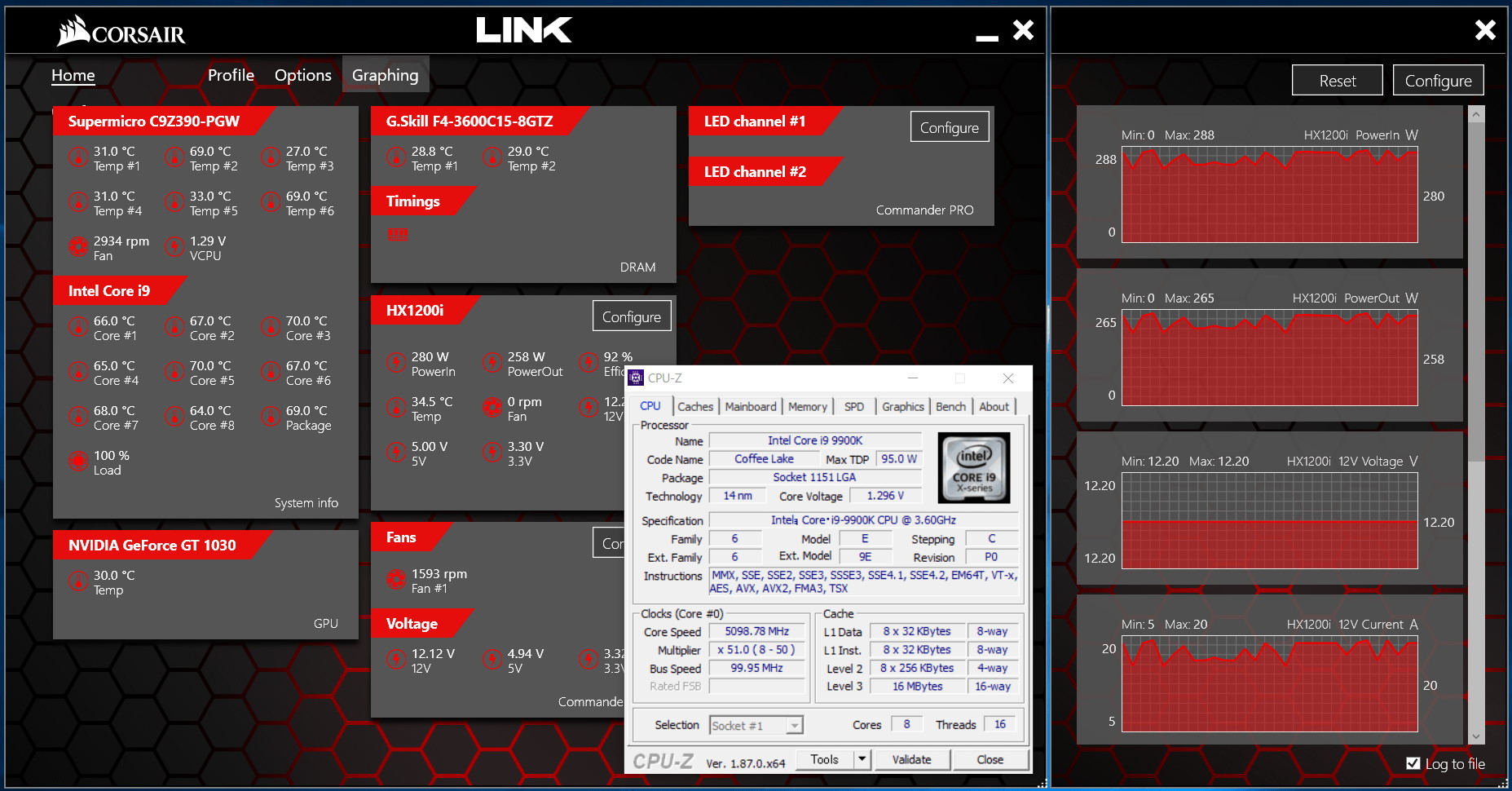The width and height of the screenshot is (1512, 791).
Task: Open System info link on motherboard panel
Action: pyautogui.click(x=306, y=502)
